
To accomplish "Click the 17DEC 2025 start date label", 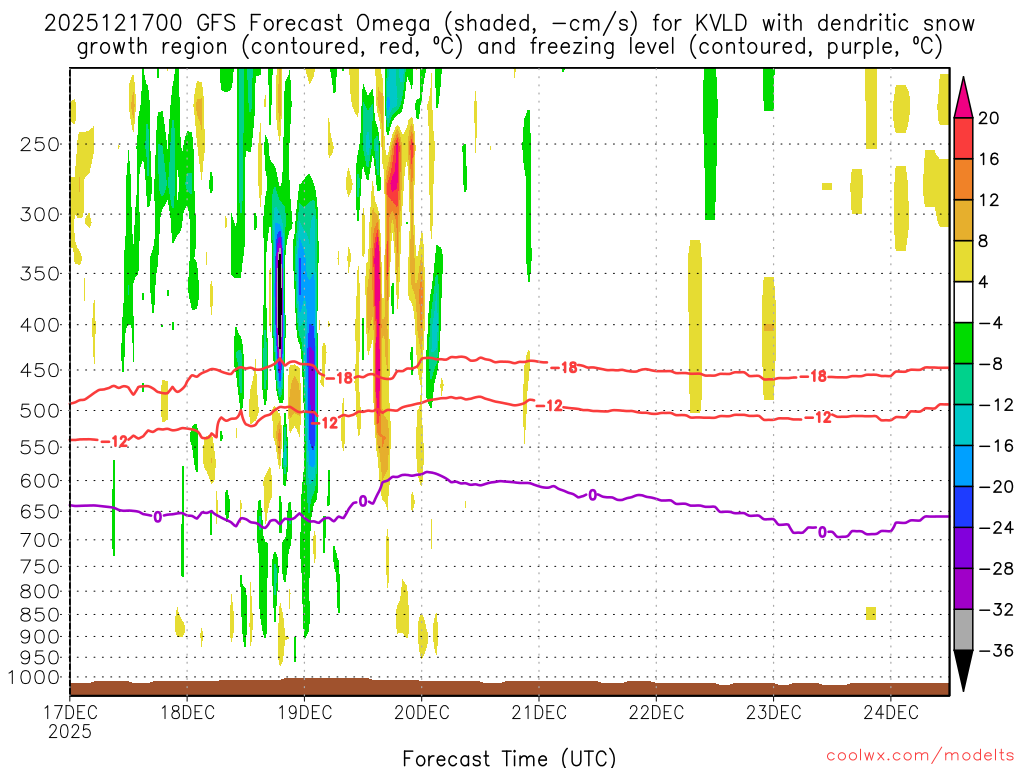I will 70,721.
